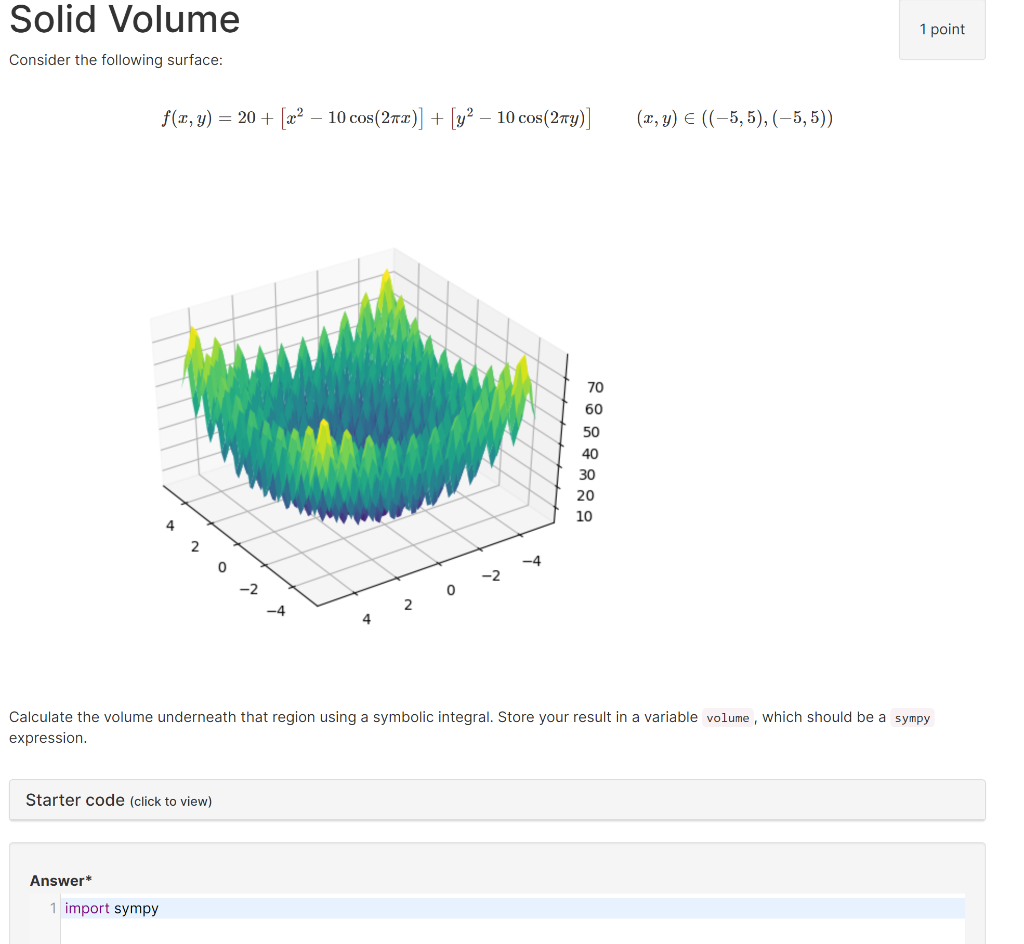Image resolution: width=1024 pixels, height=944 pixels.
Task: Click the 70 label on z-axis
Action: 595,386
